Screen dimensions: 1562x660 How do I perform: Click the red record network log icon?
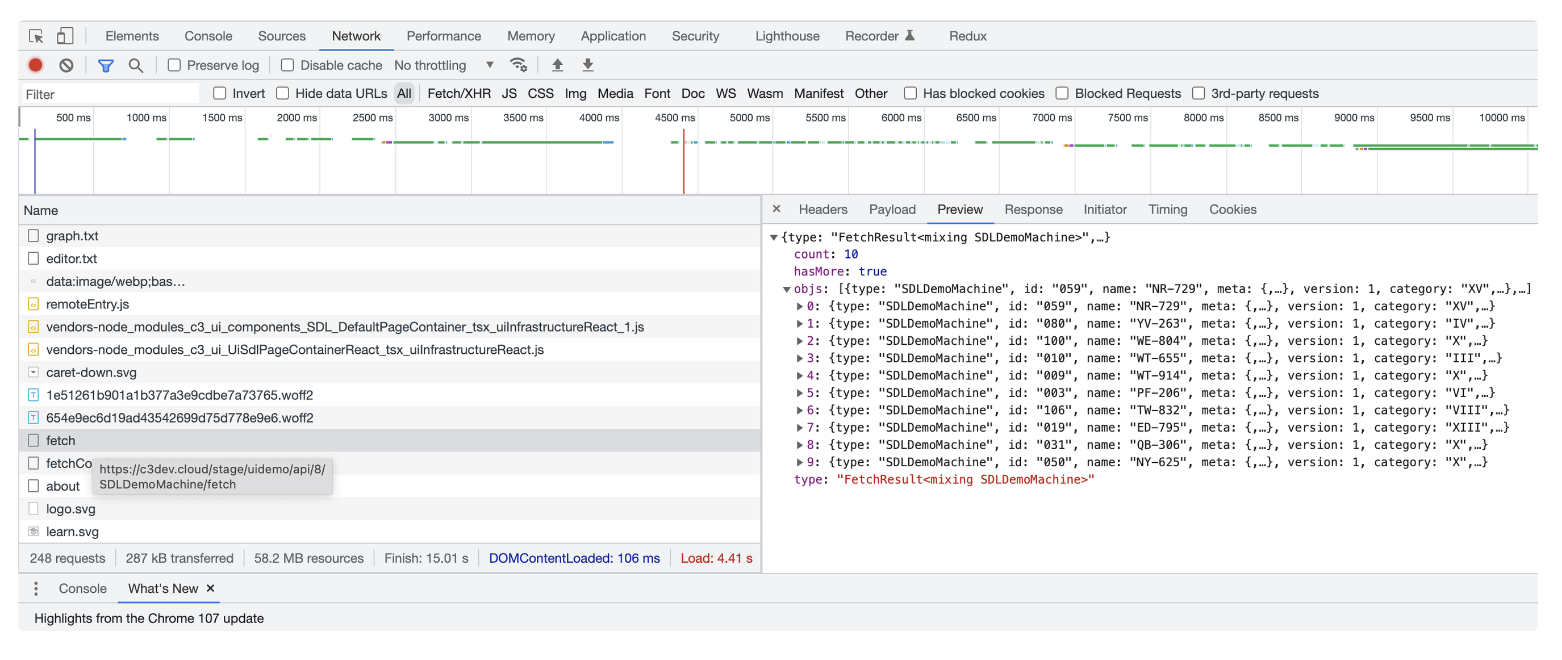coord(35,64)
